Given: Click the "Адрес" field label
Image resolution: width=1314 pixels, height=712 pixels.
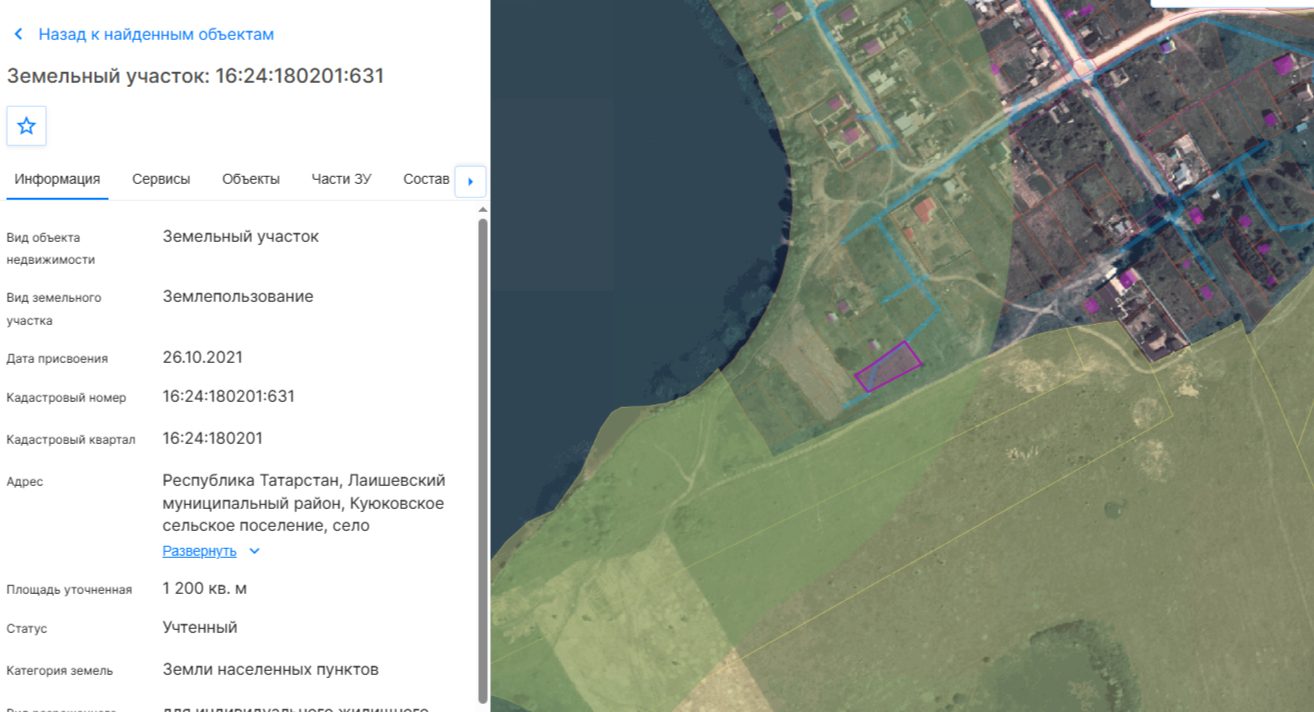Looking at the screenshot, I should tap(25, 482).
